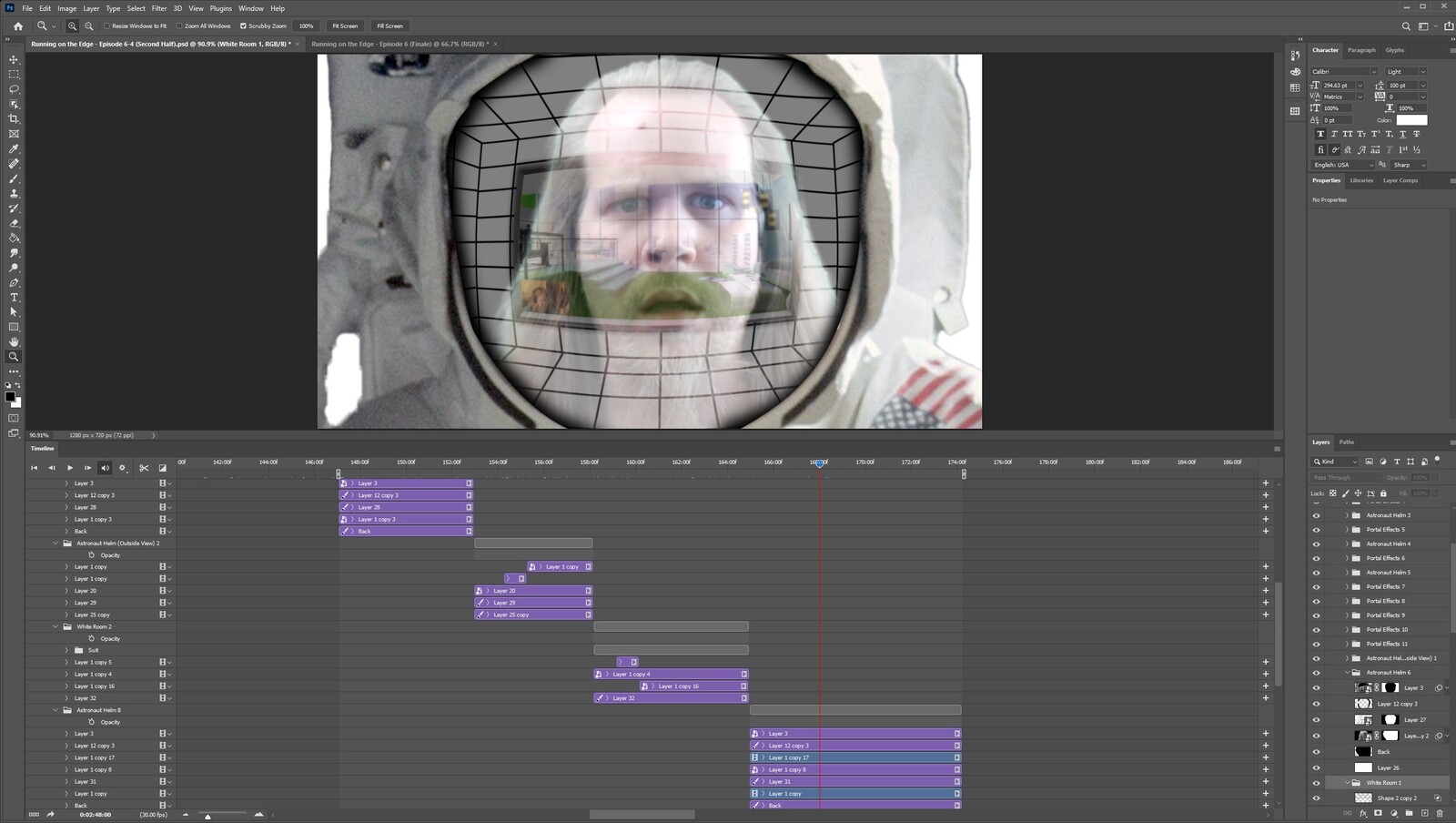This screenshot has height=823, width=1456.
Task: Toggle Faux Bold in Character panel
Action: click(1320, 134)
